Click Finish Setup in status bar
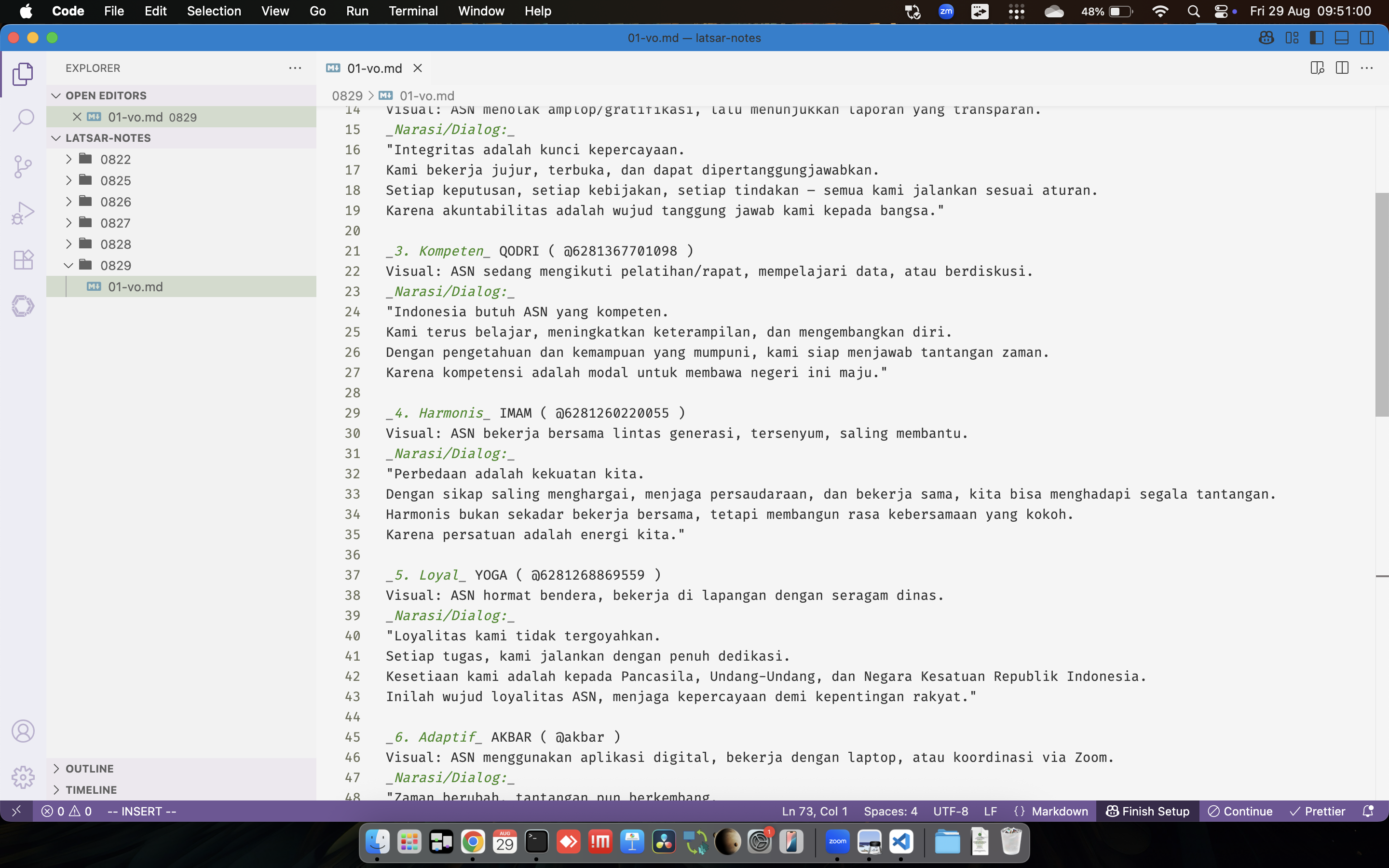 [x=1147, y=811]
